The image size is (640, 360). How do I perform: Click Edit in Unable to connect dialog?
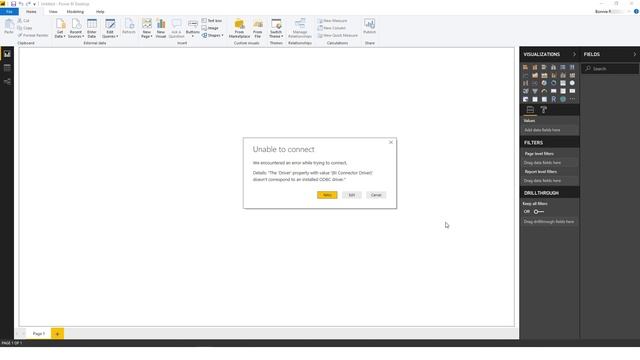(351, 195)
